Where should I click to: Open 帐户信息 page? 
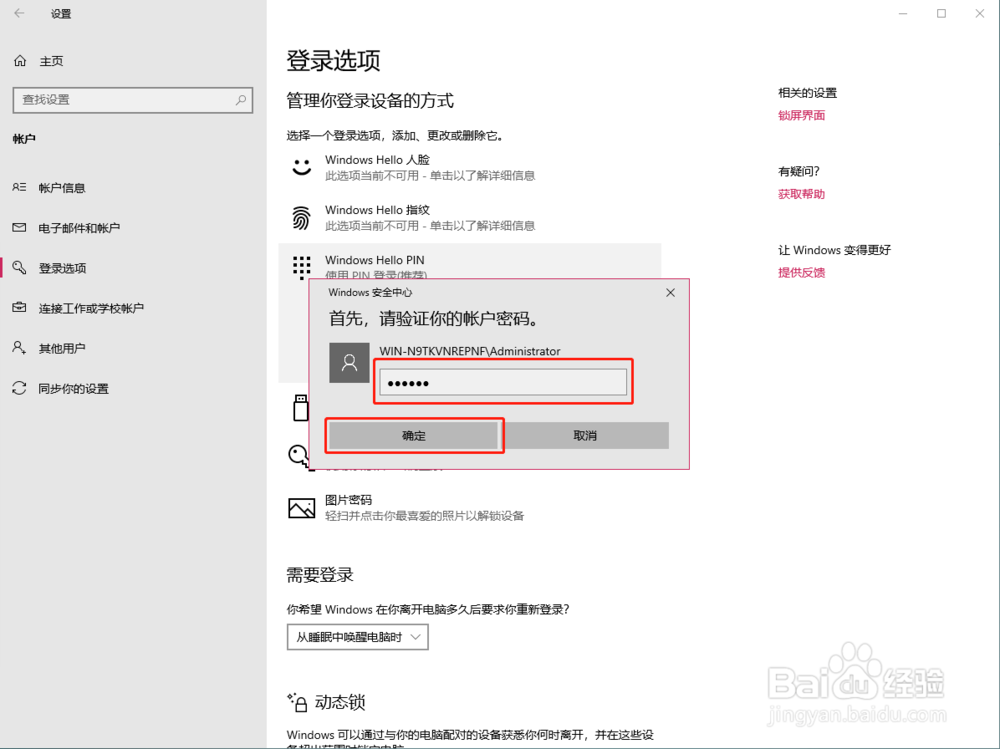pos(62,188)
